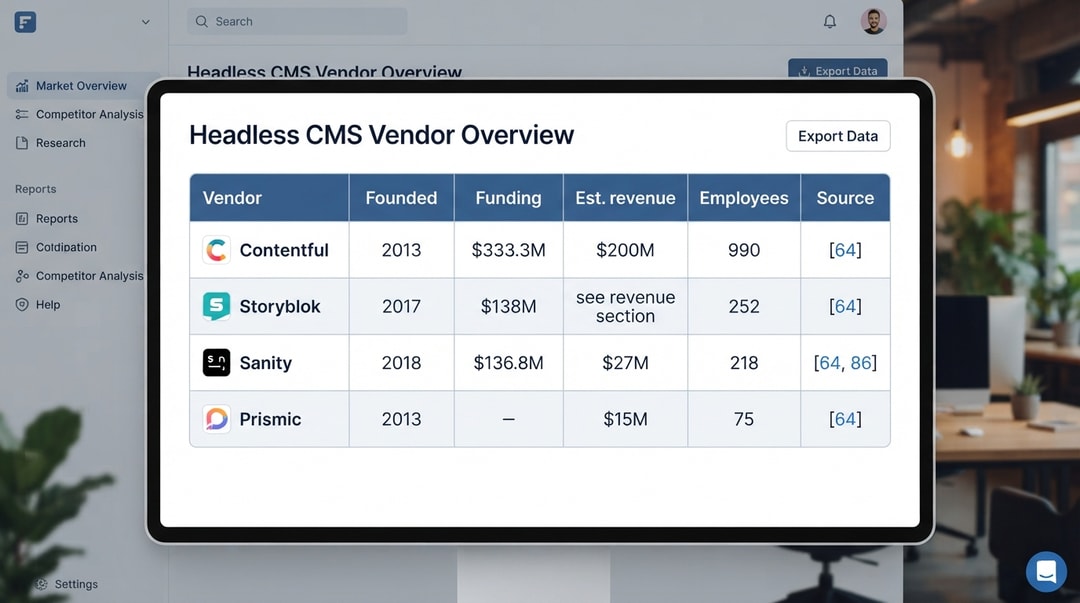Click the Source column header
The height and width of the screenshot is (603, 1080).
click(x=845, y=198)
